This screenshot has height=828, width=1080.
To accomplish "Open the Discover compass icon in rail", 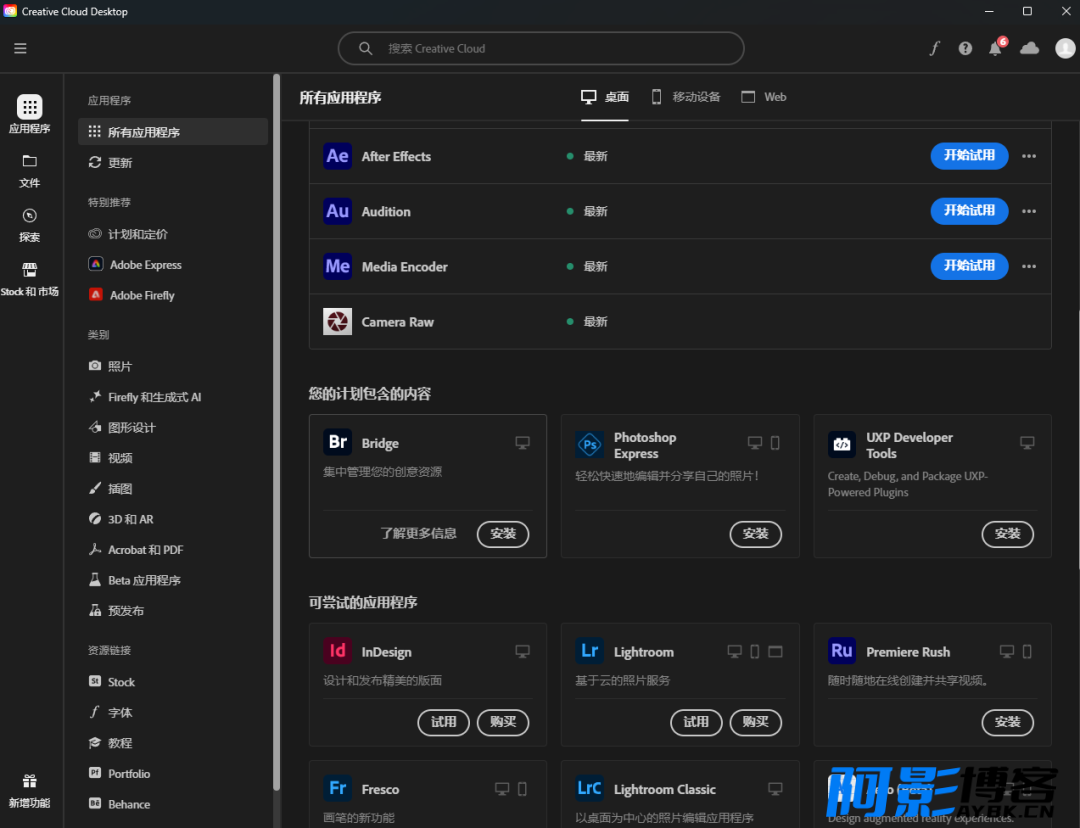I will (29, 223).
